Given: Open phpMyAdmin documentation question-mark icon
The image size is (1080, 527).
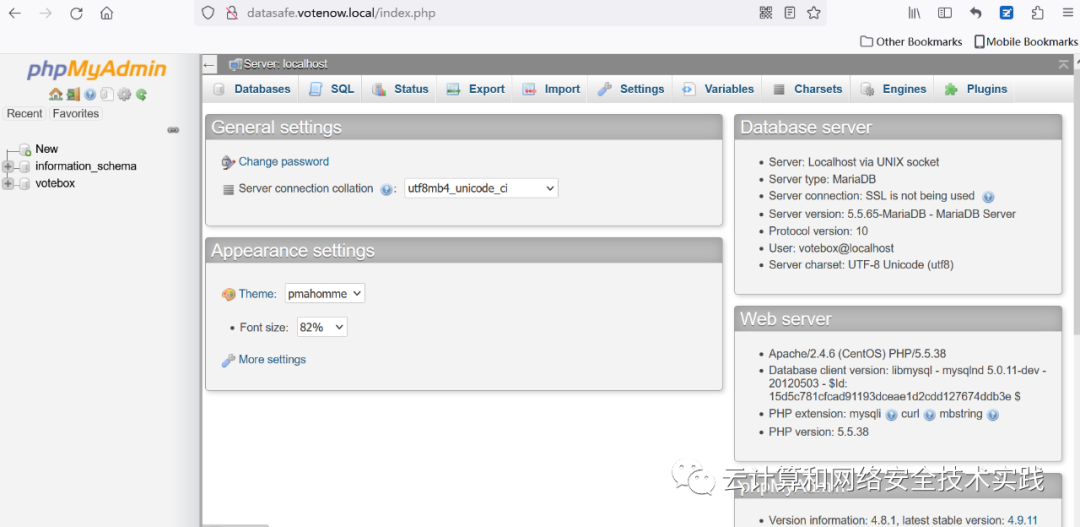Looking at the screenshot, I should coord(90,94).
